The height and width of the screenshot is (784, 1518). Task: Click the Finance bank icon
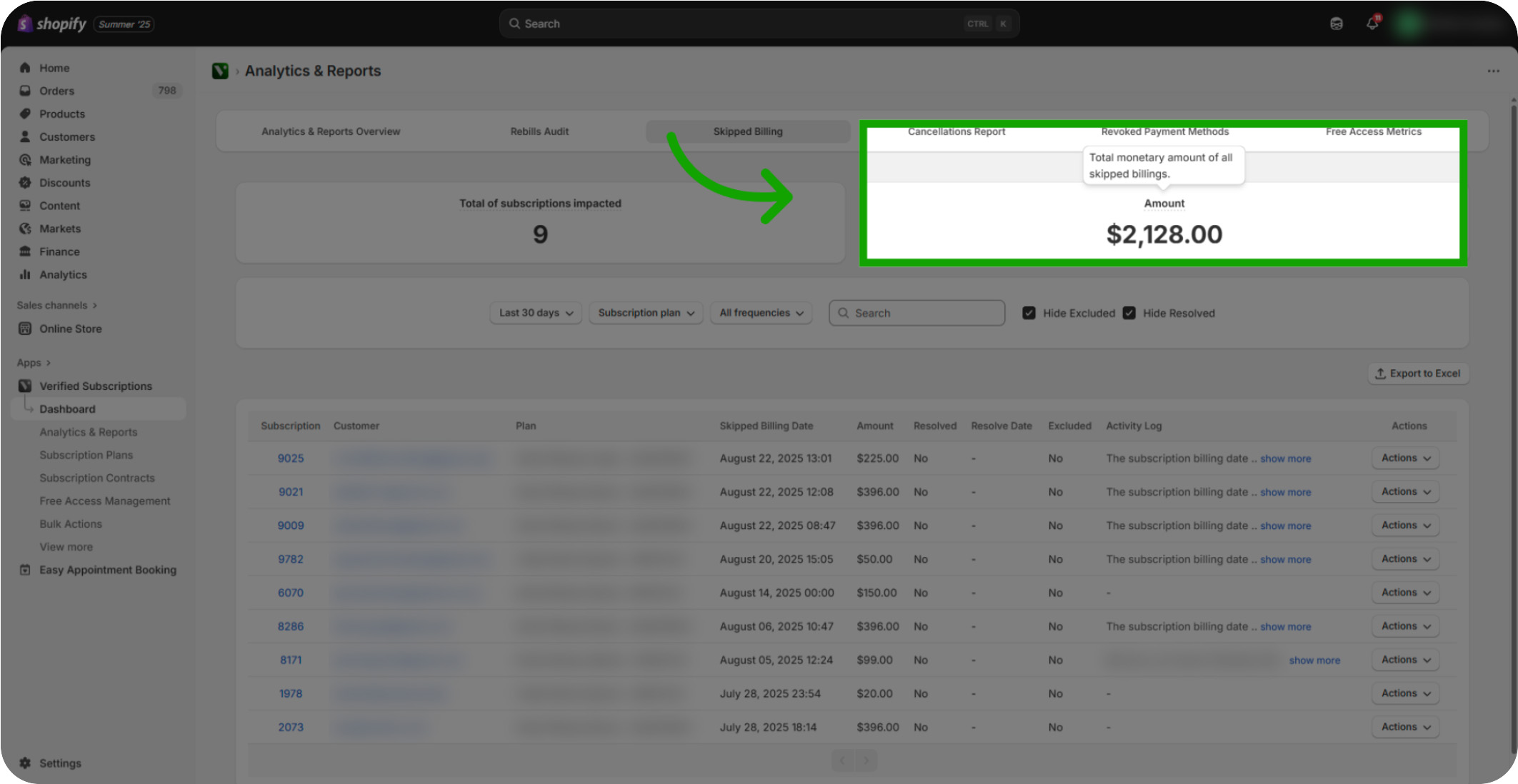[25, 251]
